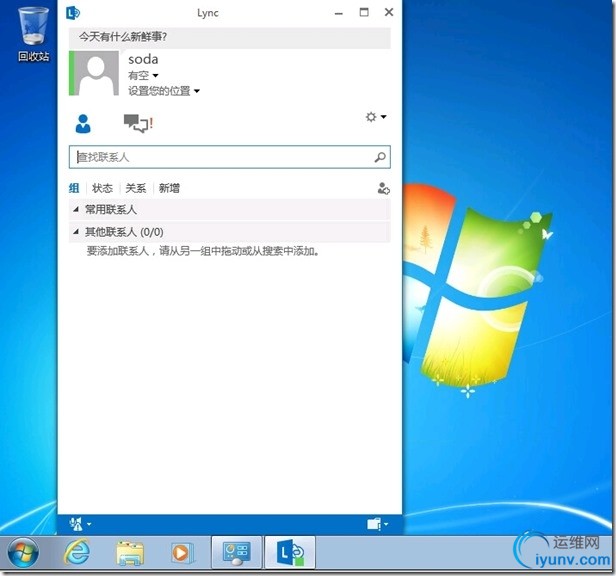Switch to the 关系 tab
The image size is (616, 576).
point(136,188)
